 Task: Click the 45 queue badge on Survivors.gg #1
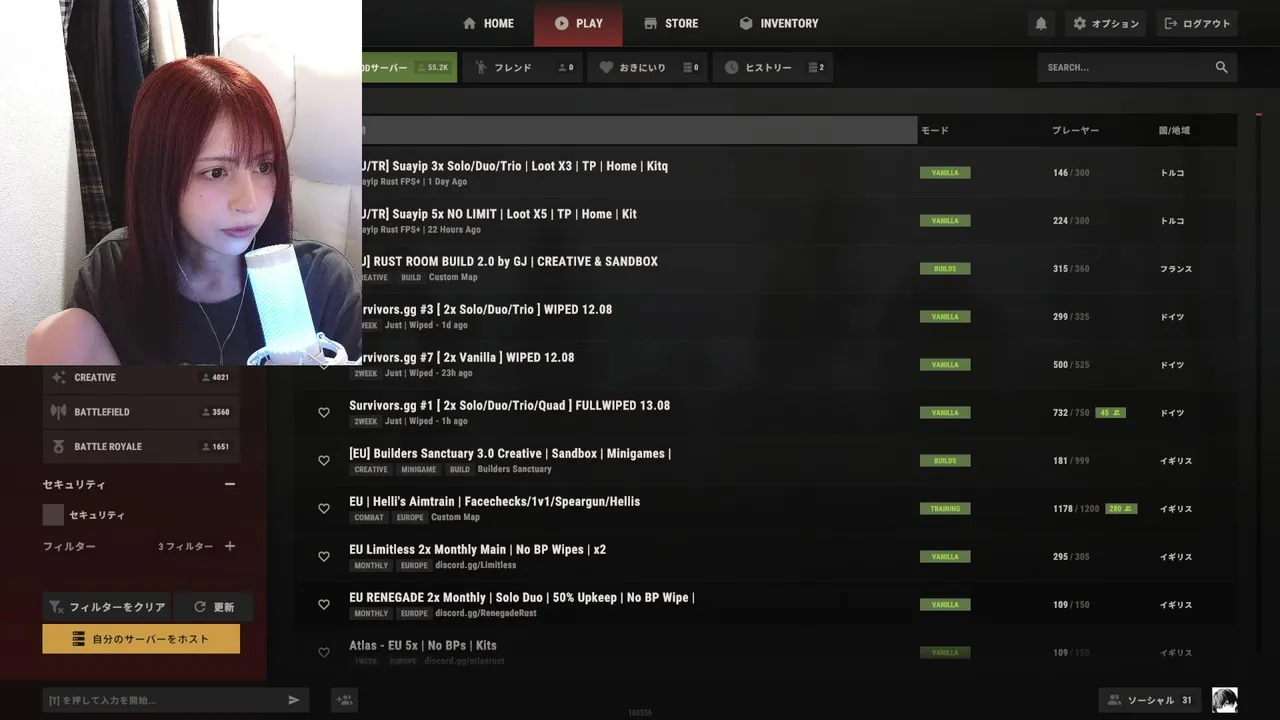tap(1110, 412)
